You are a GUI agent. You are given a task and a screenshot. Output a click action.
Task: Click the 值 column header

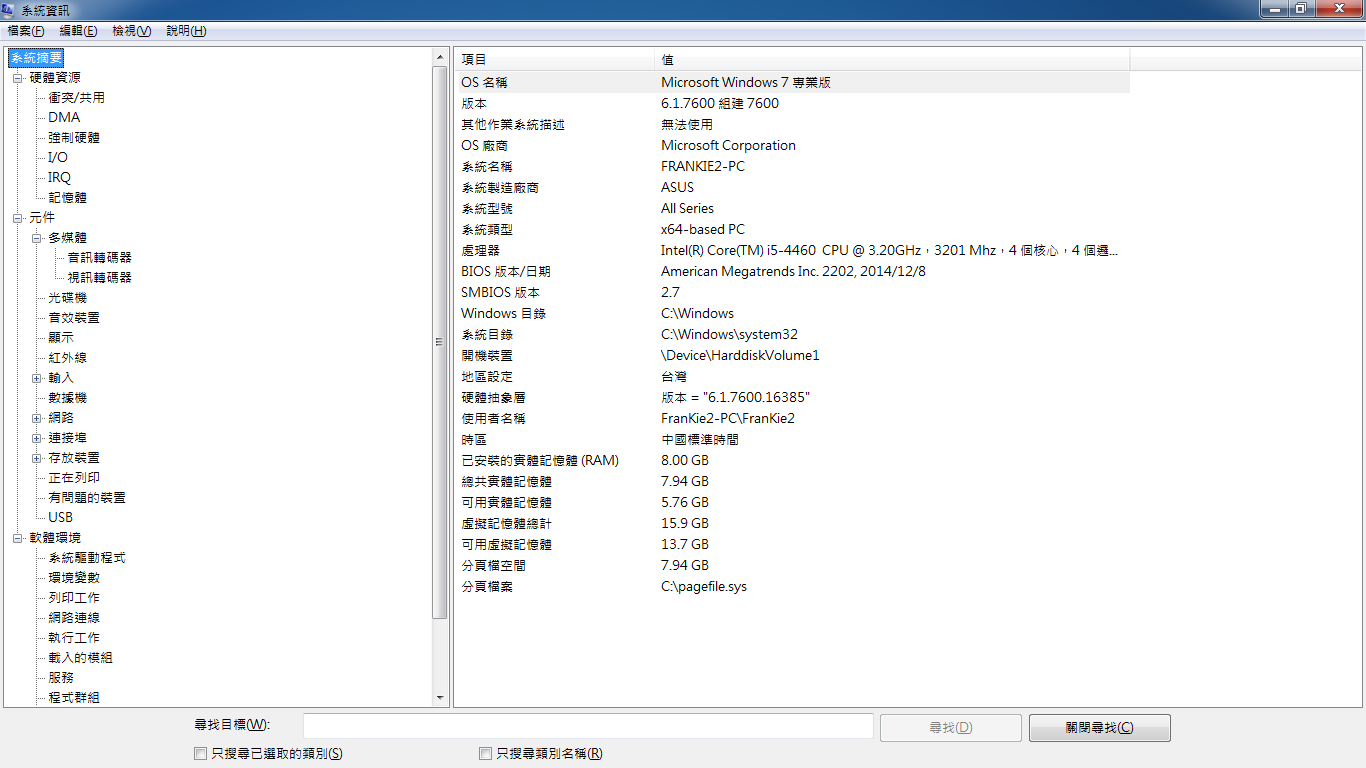[892, 60]
